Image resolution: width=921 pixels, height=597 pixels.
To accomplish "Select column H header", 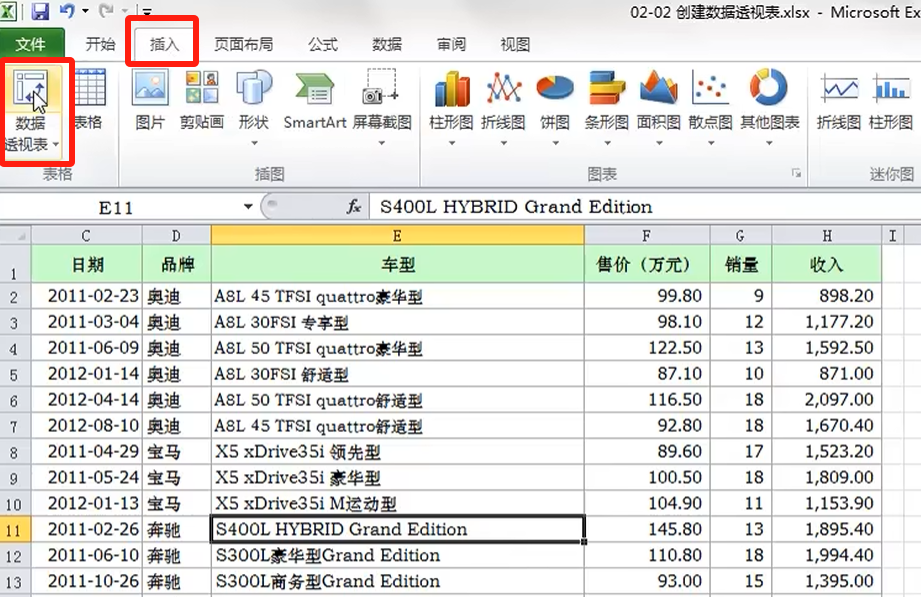I will click(826, 235).
